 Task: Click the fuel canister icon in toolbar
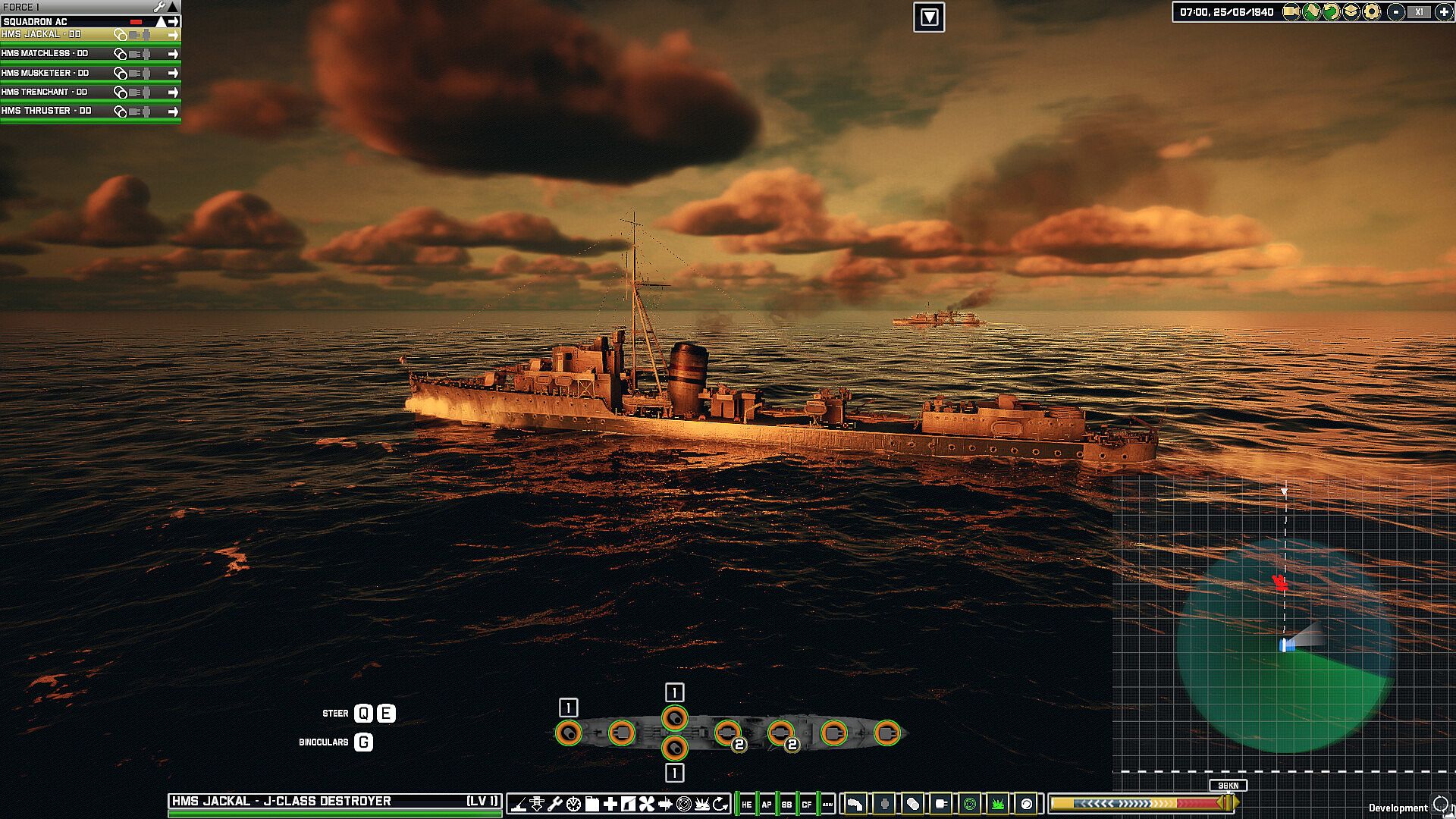click(x=592, y=804)
